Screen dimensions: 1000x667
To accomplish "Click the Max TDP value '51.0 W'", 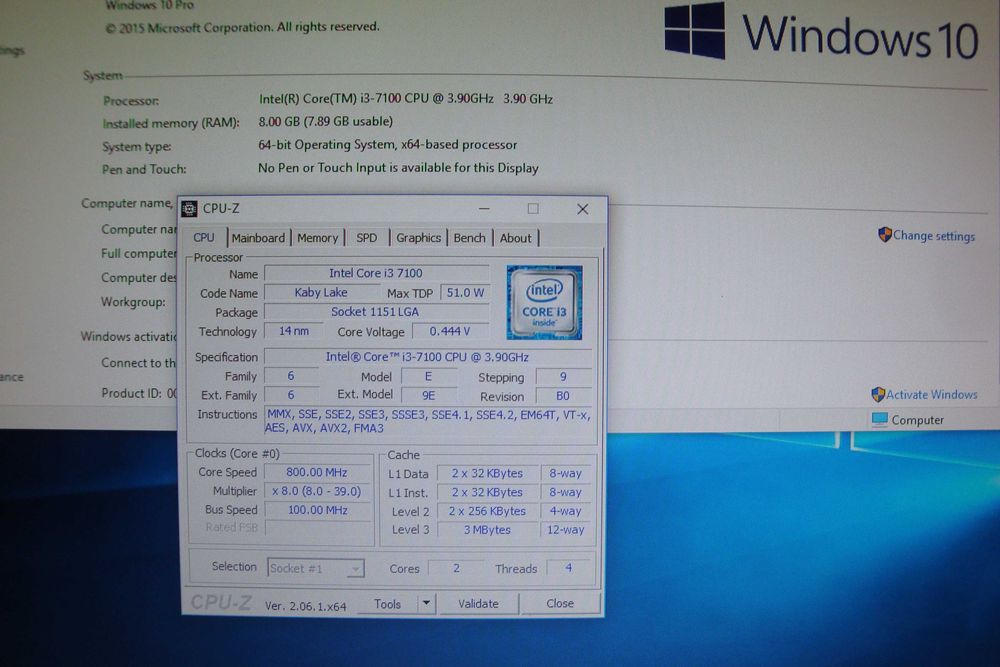I will pyautogui.click(x=465, y=293).
